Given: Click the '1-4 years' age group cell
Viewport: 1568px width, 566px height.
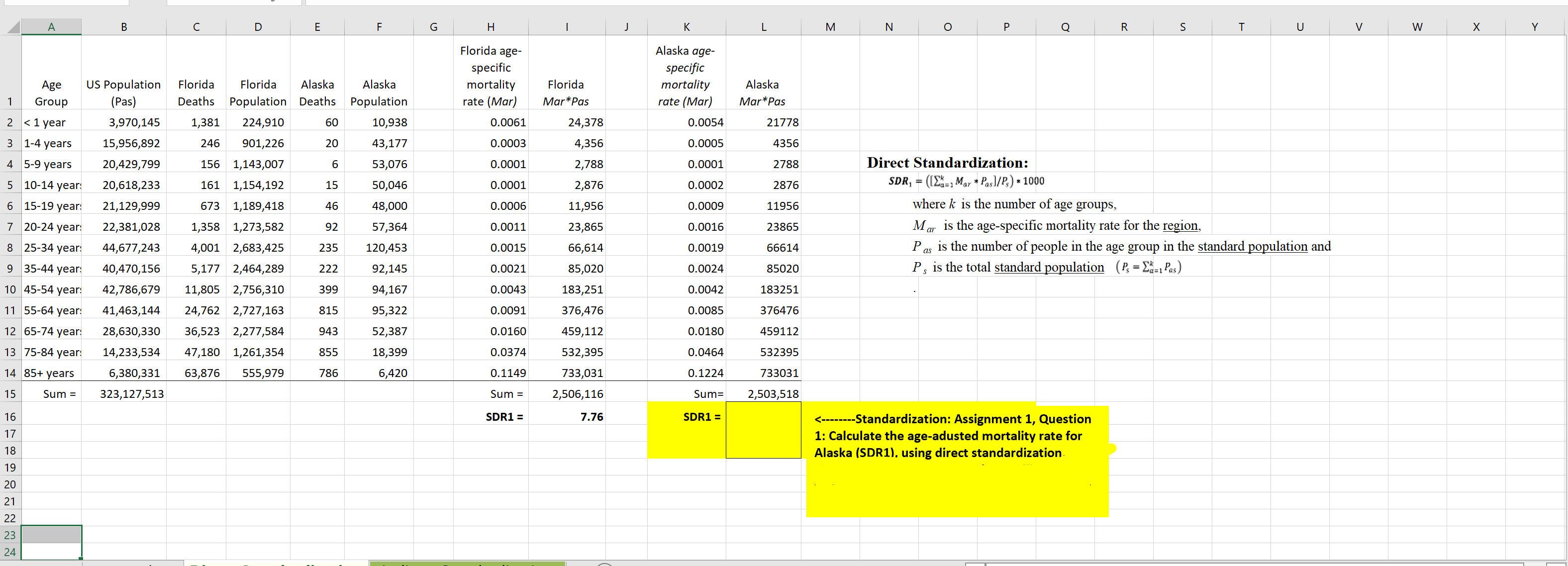Looking at the screenshot, I should point(51,143).
